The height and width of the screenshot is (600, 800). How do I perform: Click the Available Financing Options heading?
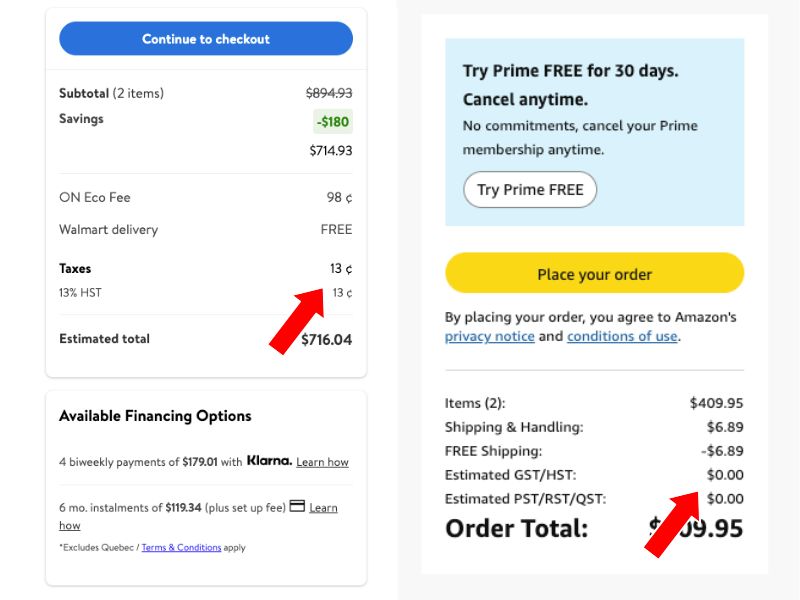pos(155,416)
